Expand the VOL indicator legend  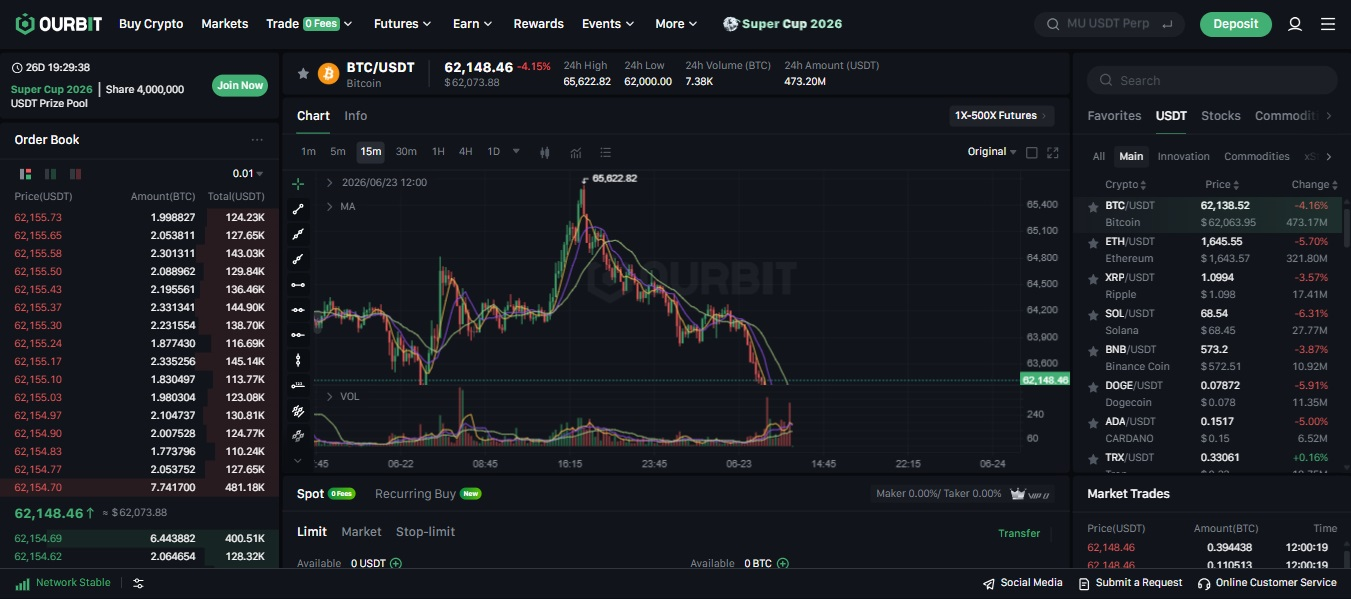331,397
